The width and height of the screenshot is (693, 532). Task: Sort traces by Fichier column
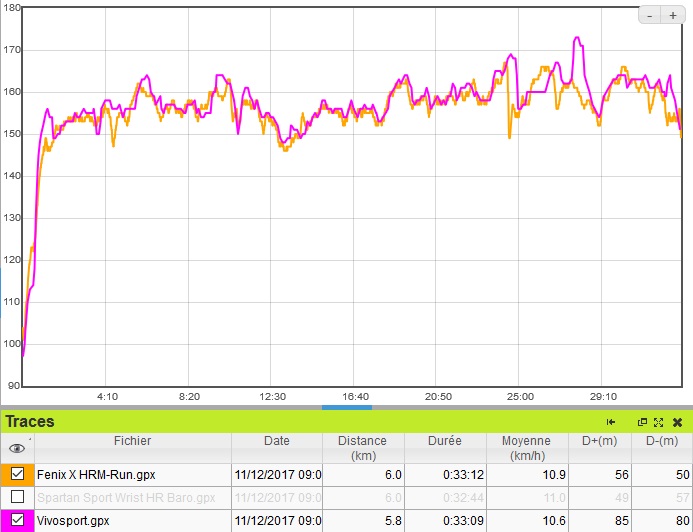133,441
